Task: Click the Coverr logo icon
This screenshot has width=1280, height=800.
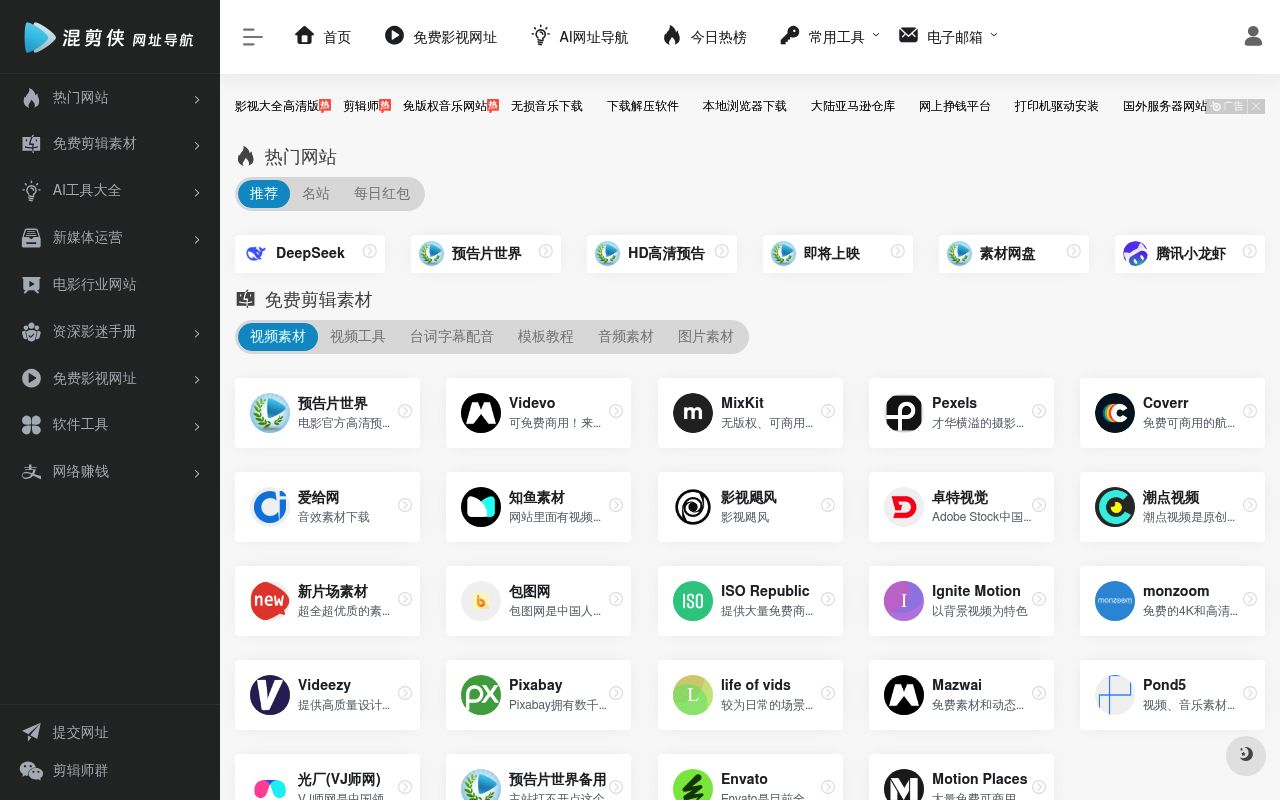Action: point(1115,413)
